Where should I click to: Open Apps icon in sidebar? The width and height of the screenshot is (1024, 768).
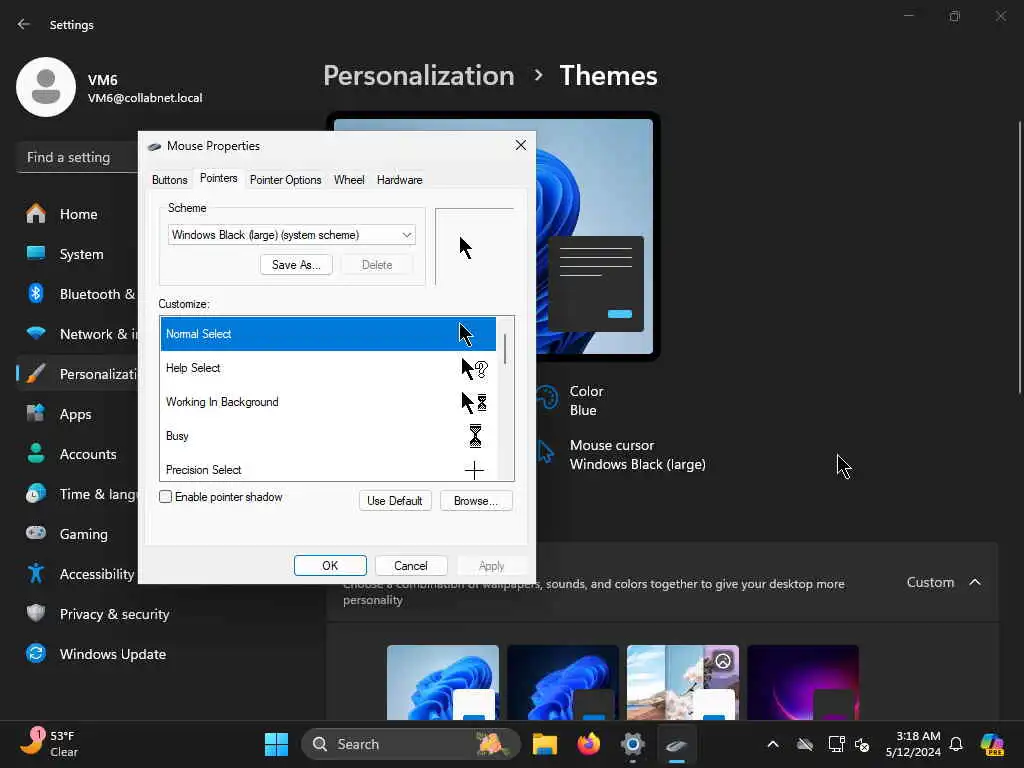pos(36,413)
